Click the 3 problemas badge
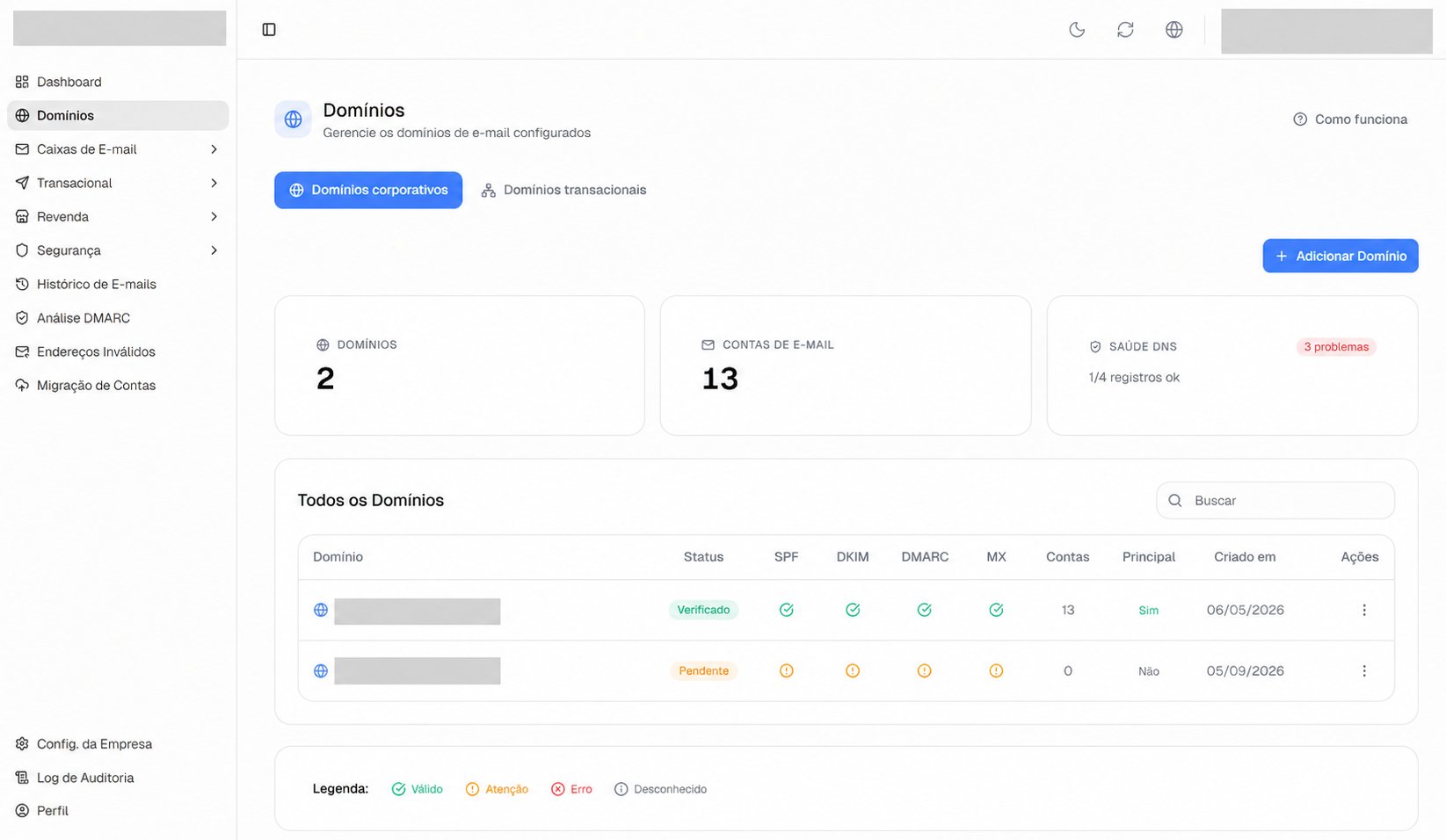Viewport: 1446px width, 840px height. click(x=1336, y=347)
